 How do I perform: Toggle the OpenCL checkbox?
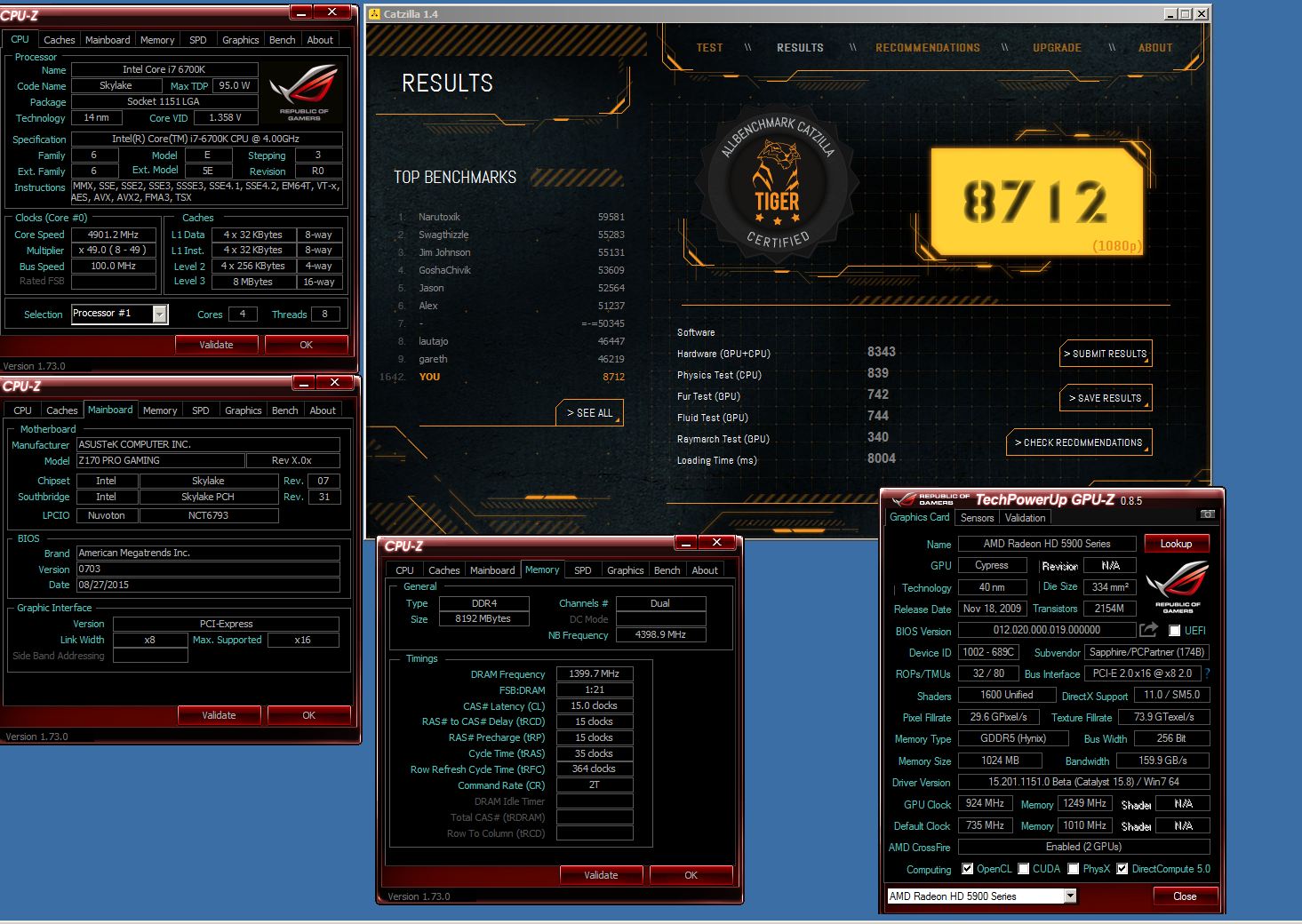click(x=967, y=869)
